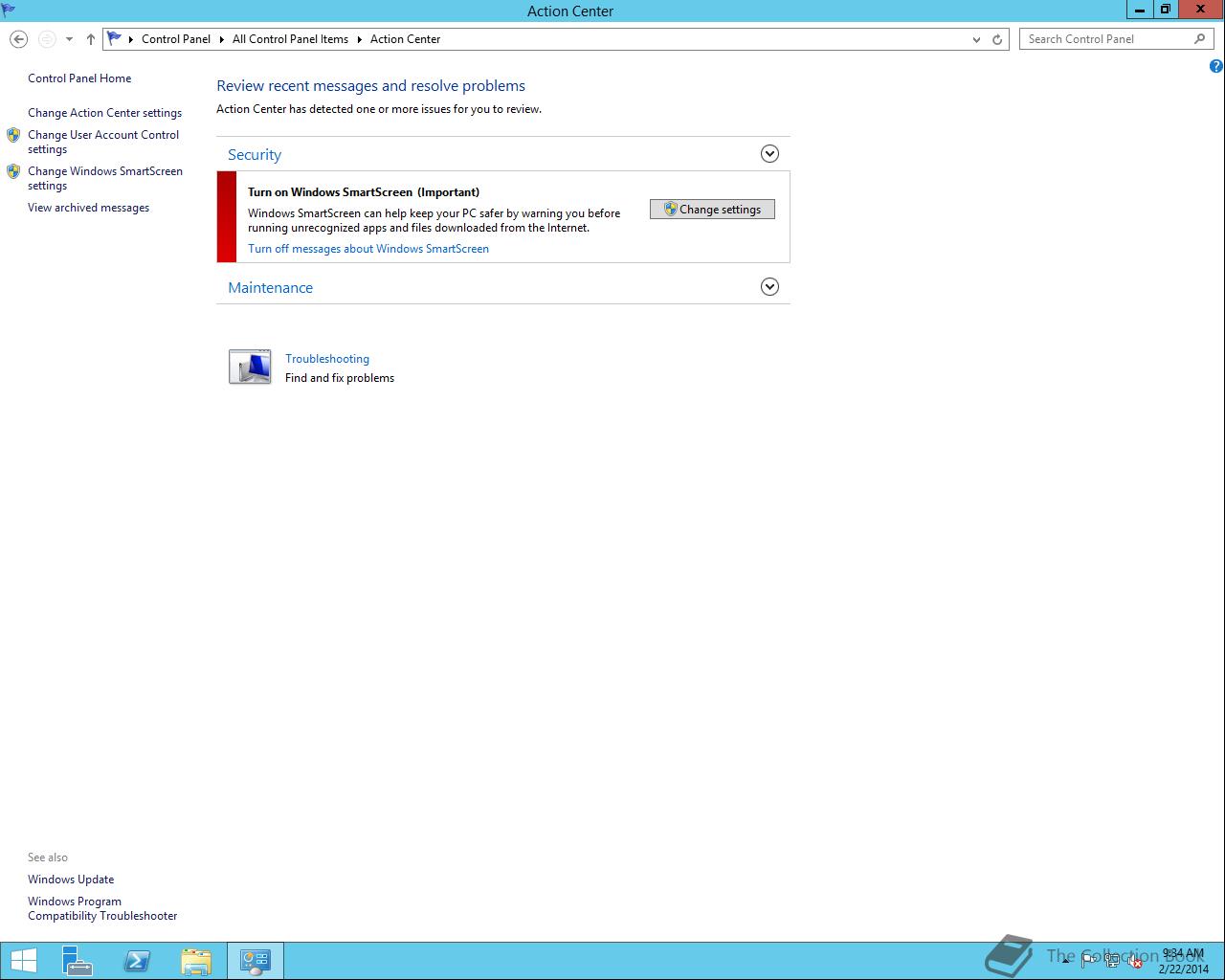Open View archived messages
The image size is (1225, 980).
tap(88, 208)
